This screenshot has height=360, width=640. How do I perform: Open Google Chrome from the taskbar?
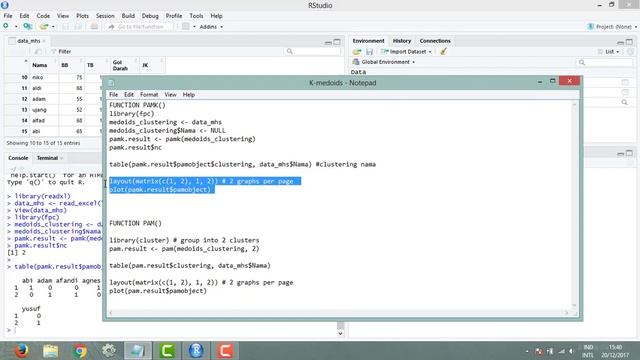(80, 351)
